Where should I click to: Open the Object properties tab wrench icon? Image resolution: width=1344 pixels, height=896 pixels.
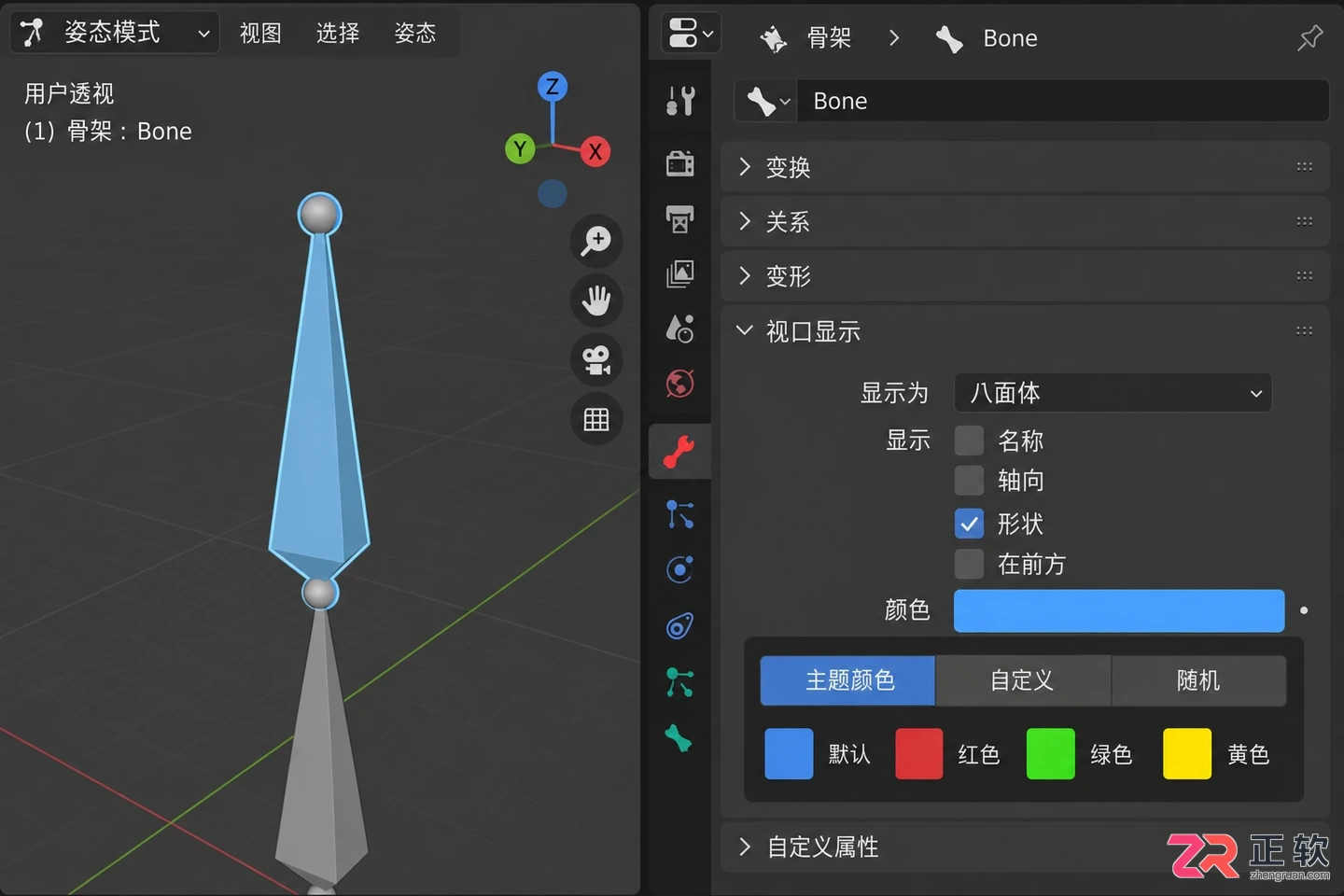point(680,452)
